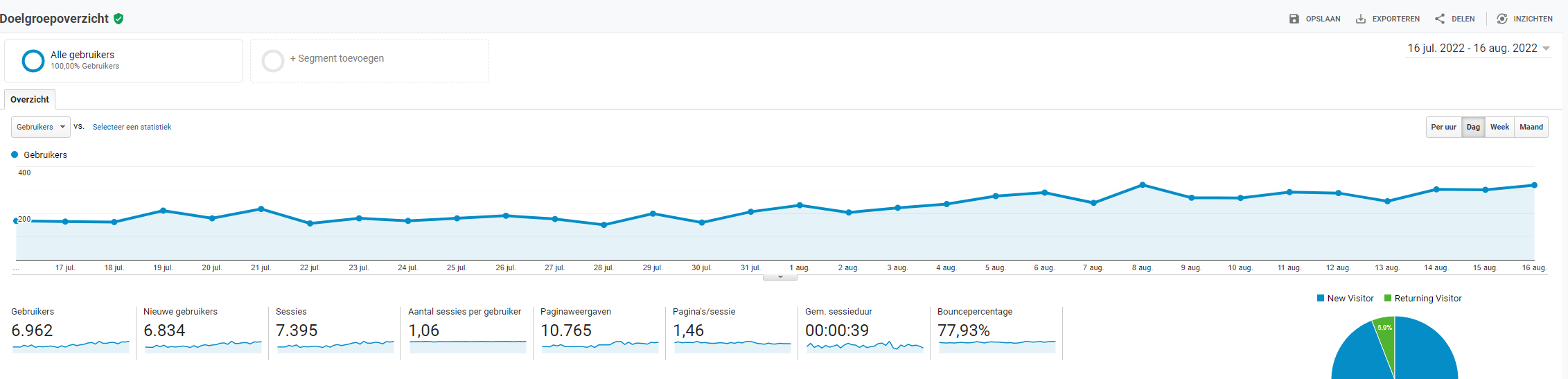Click the 7 aug. data point on chart
1568x379 pixels.
(x=1094, y=203)
